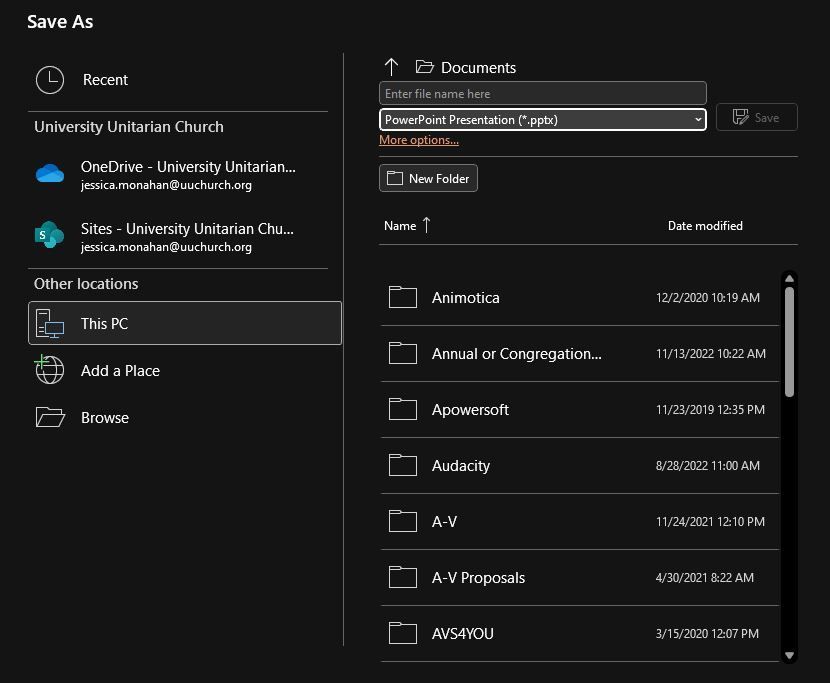
Task: Click date 11/13/2022 10:22 AM
Action: (x=710, y=354)
